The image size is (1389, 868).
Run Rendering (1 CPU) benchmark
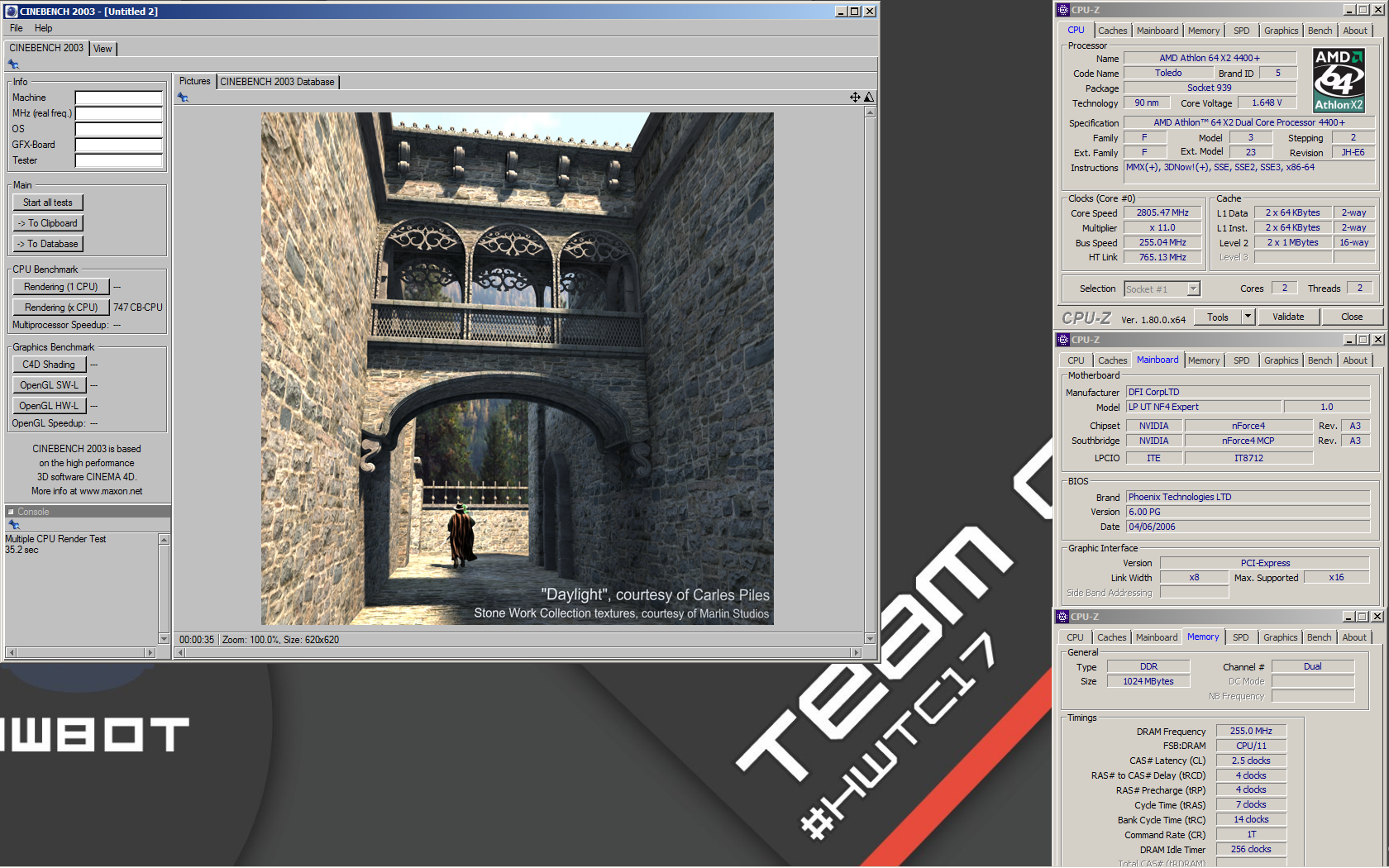coord(61,287)
